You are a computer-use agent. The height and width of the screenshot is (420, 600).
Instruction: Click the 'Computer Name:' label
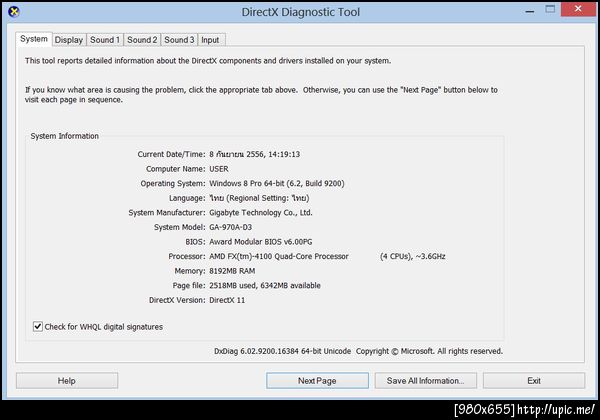(x=176, y=169)
